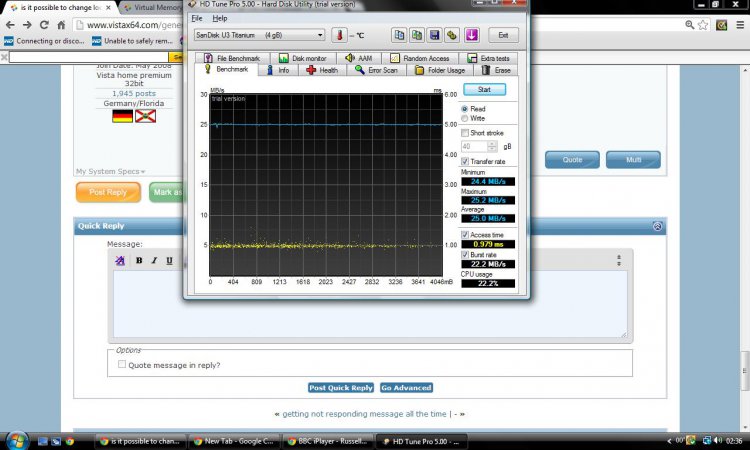The width and height of the screenshot is (750, 450).
Task: Switch to the HD Tune Pro taskbar button
Action: pos(421,441)
